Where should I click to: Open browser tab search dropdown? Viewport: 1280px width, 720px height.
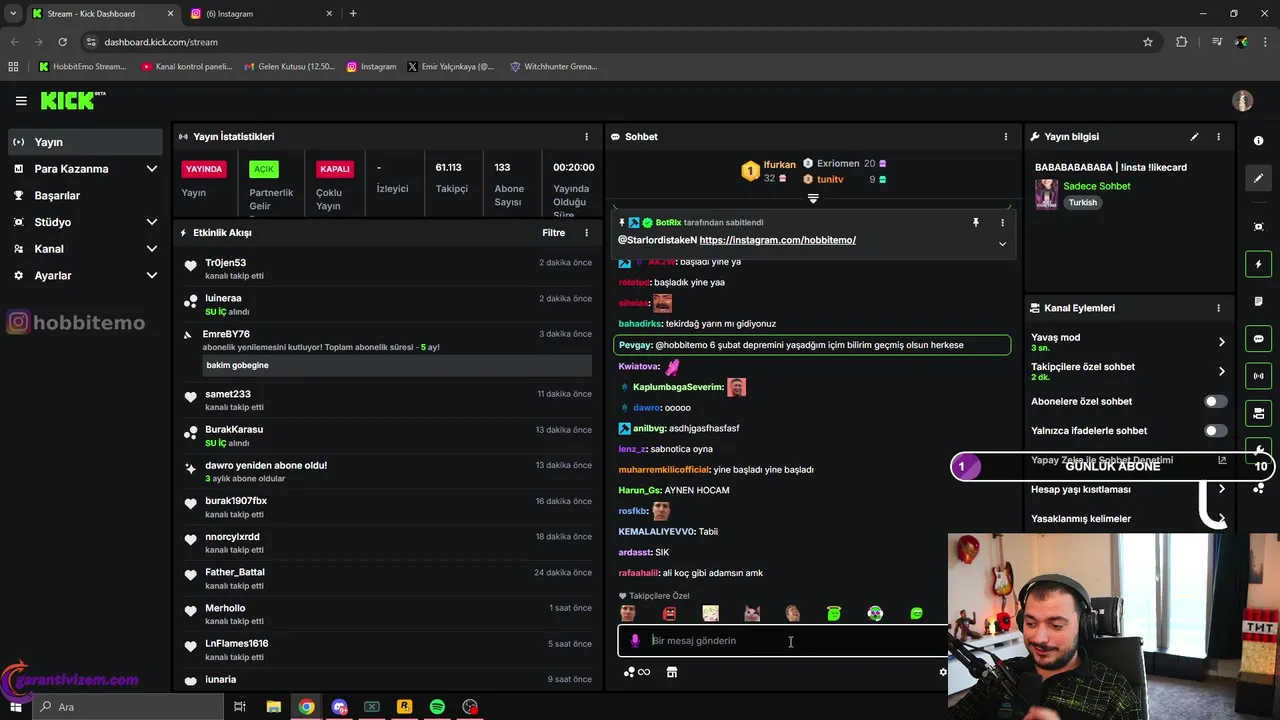click(13, 13)
